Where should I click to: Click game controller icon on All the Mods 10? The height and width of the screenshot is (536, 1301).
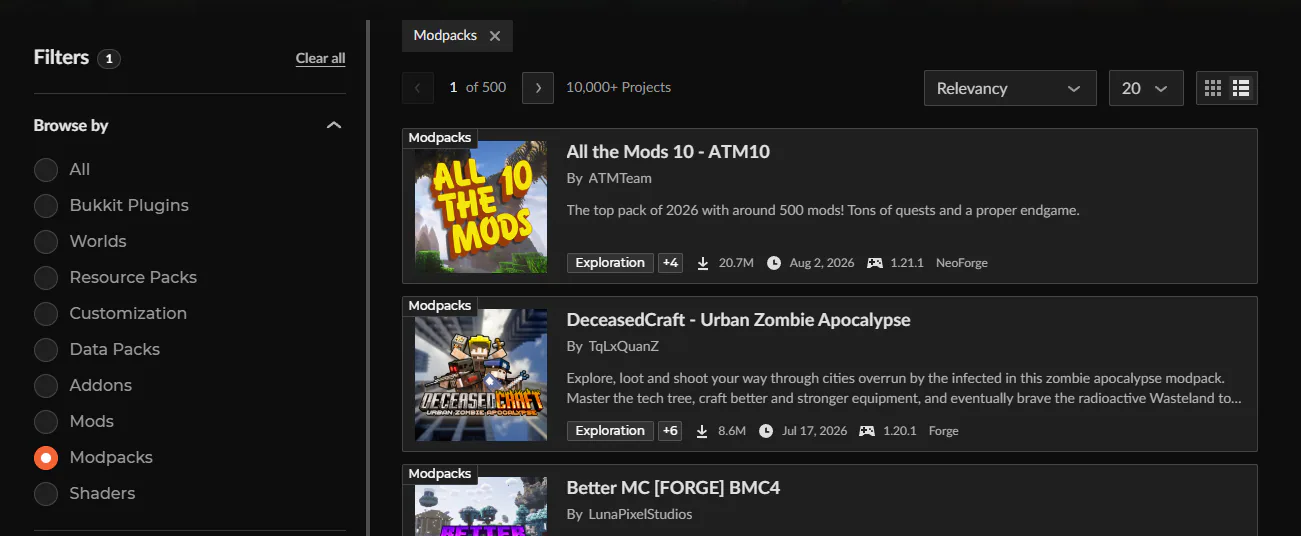click(x=874, y=263)
